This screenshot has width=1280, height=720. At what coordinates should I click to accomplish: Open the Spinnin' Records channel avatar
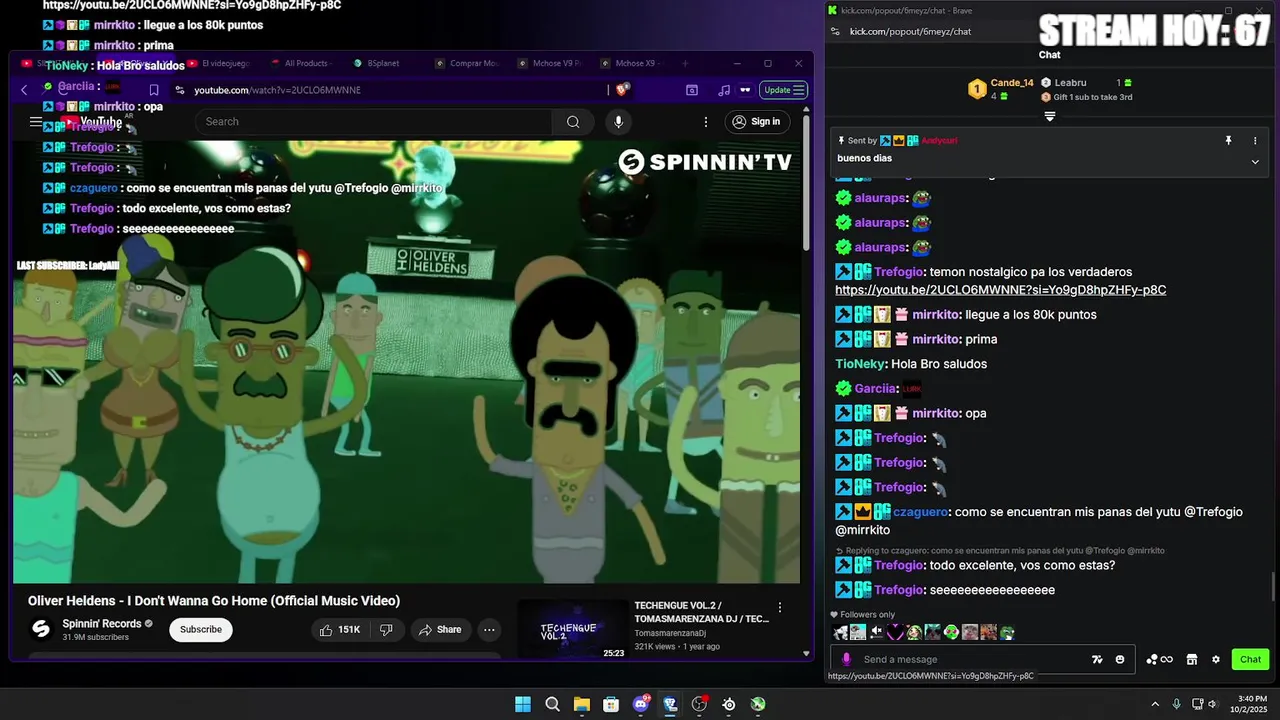point(41,629)
